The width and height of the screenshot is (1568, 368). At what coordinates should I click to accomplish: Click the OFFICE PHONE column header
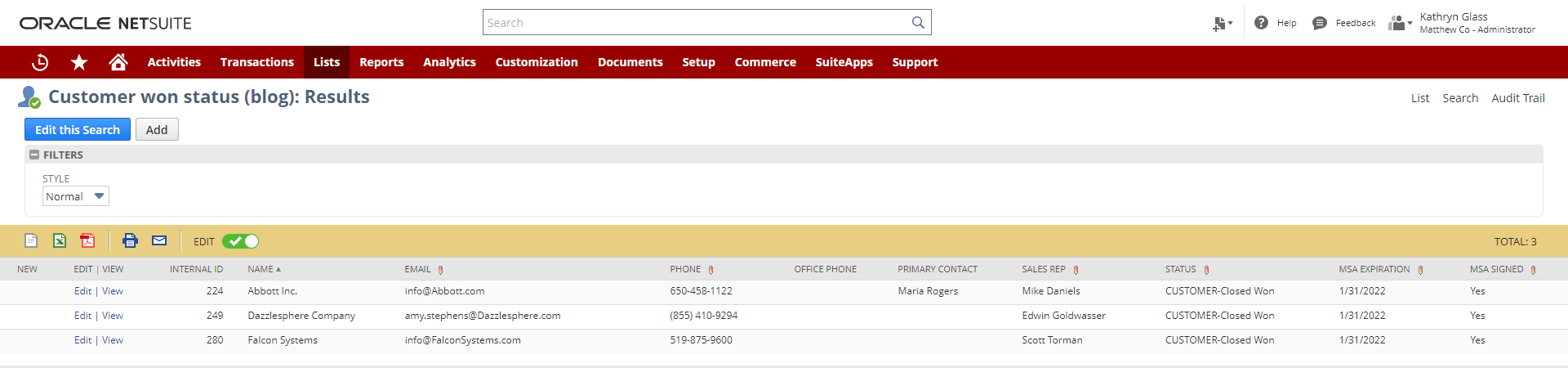click(x=825, y=269)
